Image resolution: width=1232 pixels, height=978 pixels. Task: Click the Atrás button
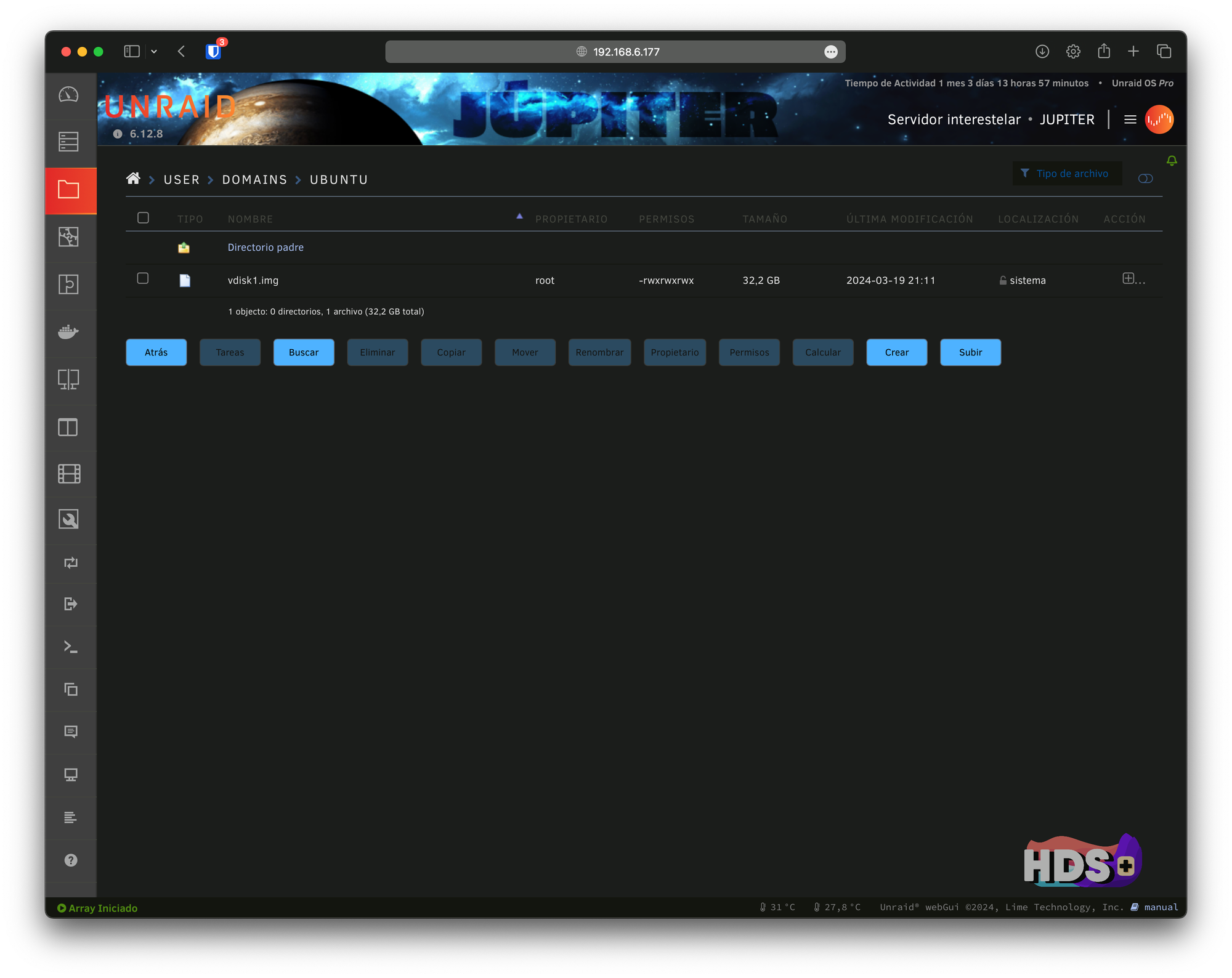pyautogui.click(x=156, y=352)
